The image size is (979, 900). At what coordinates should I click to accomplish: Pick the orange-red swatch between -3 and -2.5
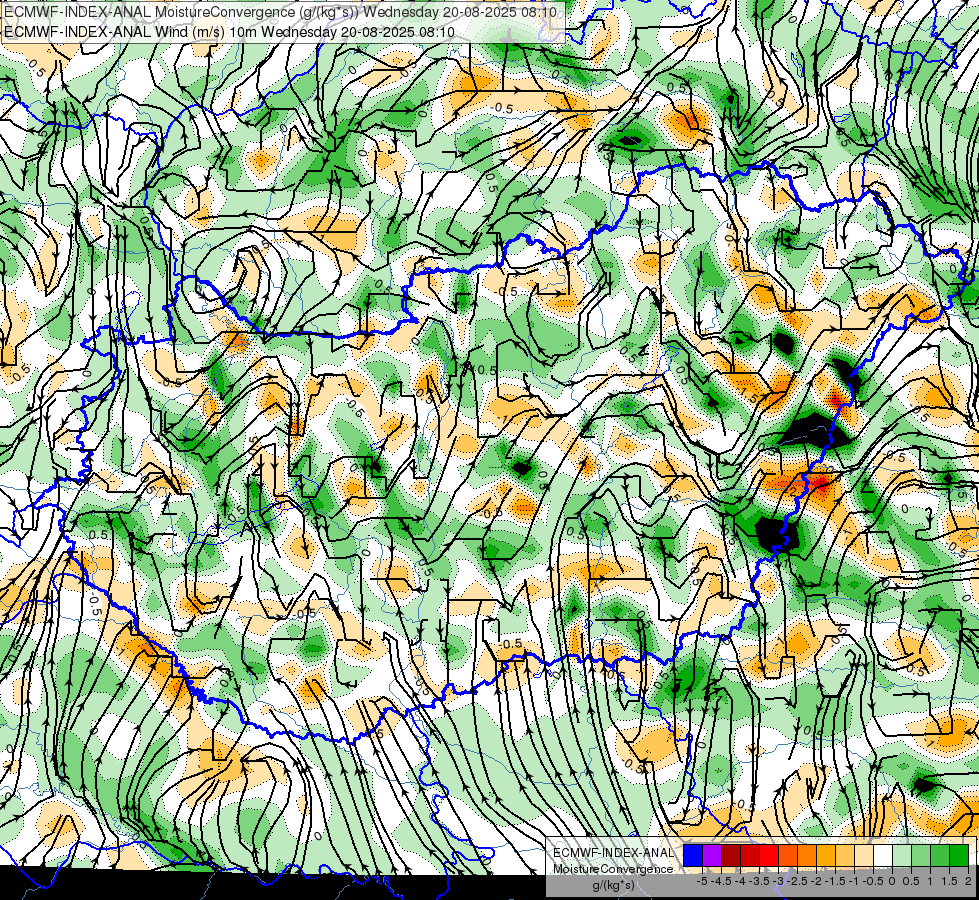788,855
